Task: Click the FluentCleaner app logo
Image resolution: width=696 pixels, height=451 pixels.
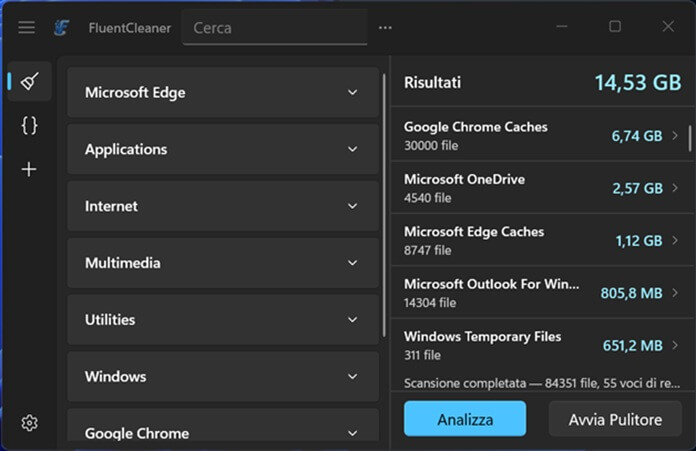Action: (x=61, y=28)
